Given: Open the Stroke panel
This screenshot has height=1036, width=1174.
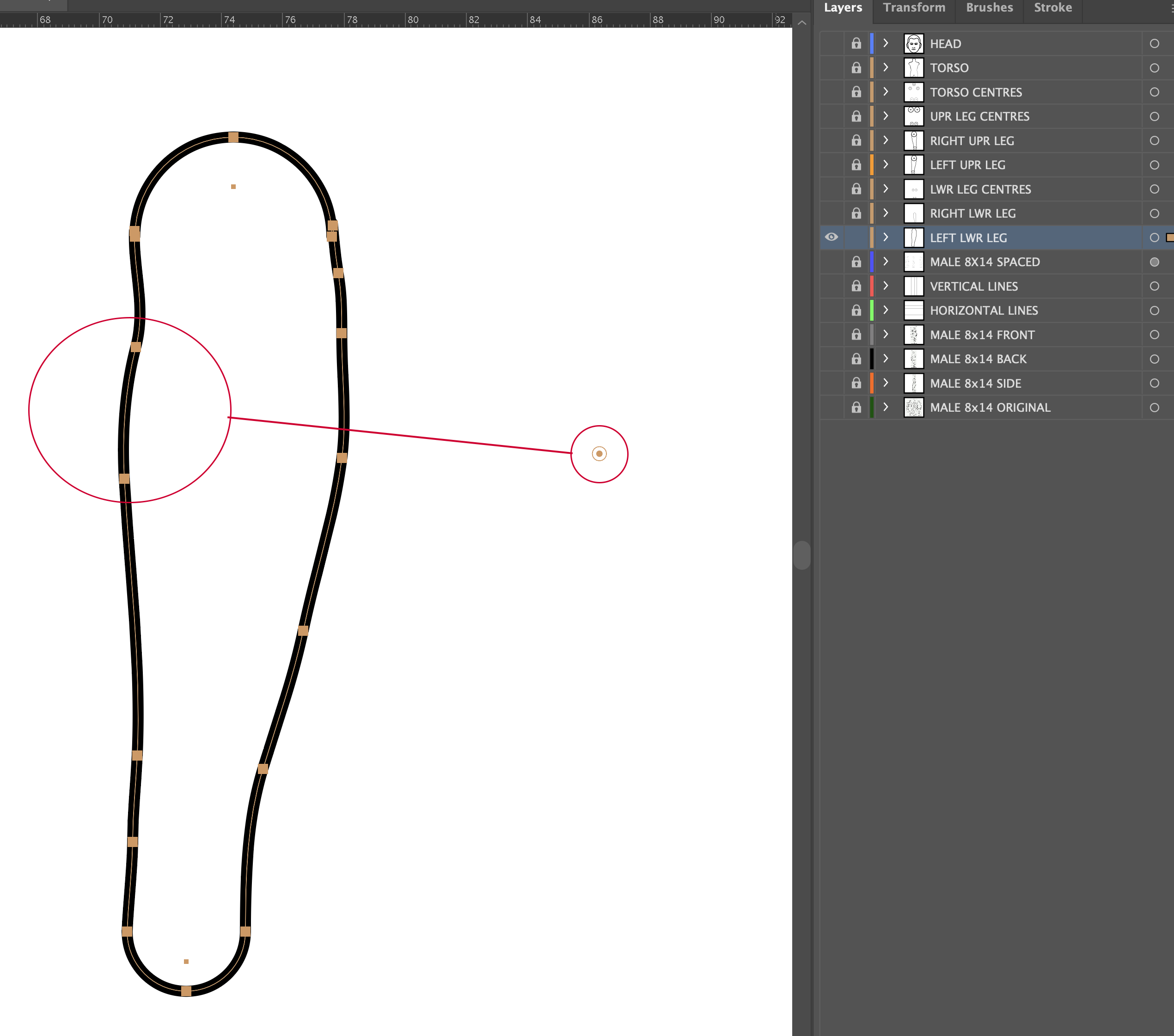Looking at the screenshot, I should 1052,8.
